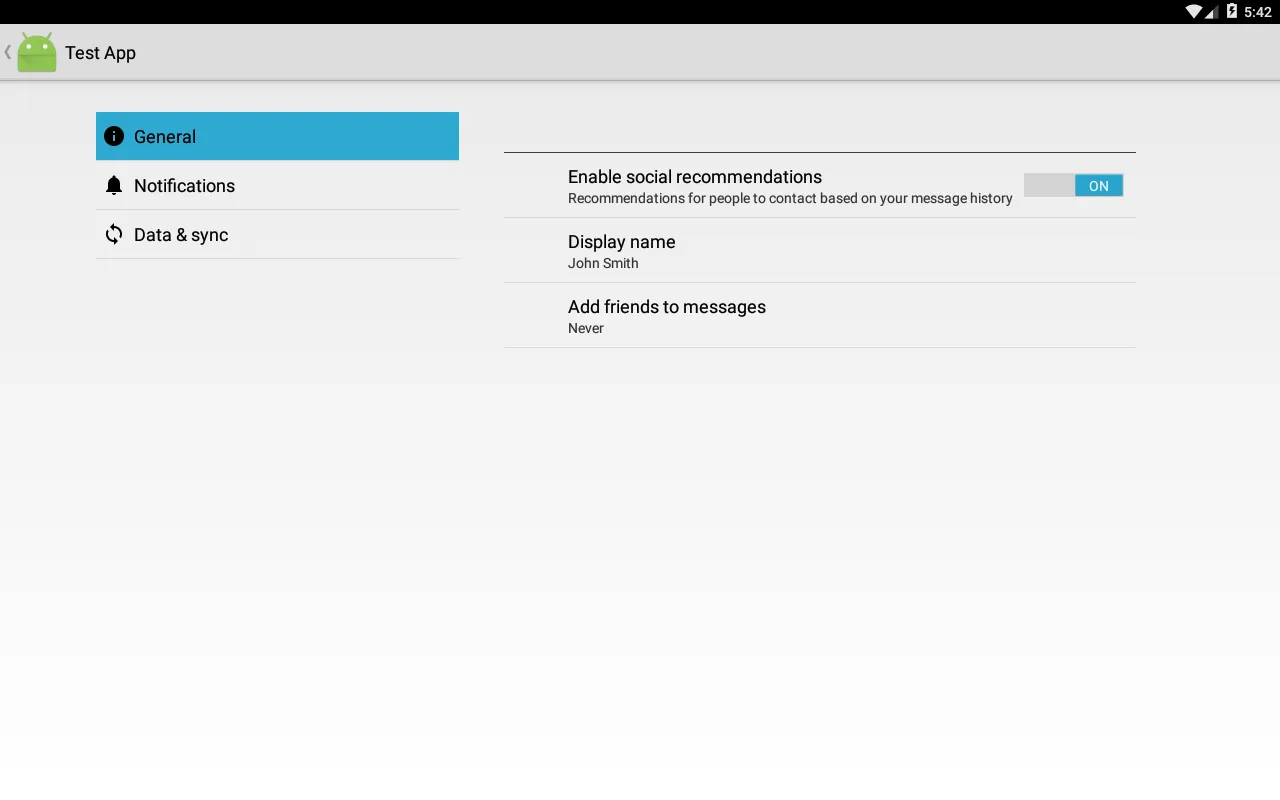Tap the battery icon in status bar

(x=1232, y=12)
